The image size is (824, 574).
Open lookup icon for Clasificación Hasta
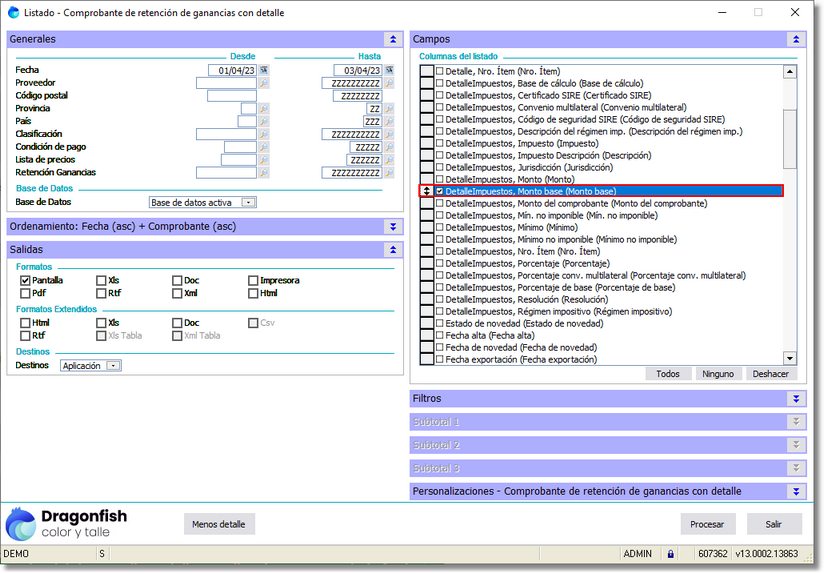tap(389, 134)
